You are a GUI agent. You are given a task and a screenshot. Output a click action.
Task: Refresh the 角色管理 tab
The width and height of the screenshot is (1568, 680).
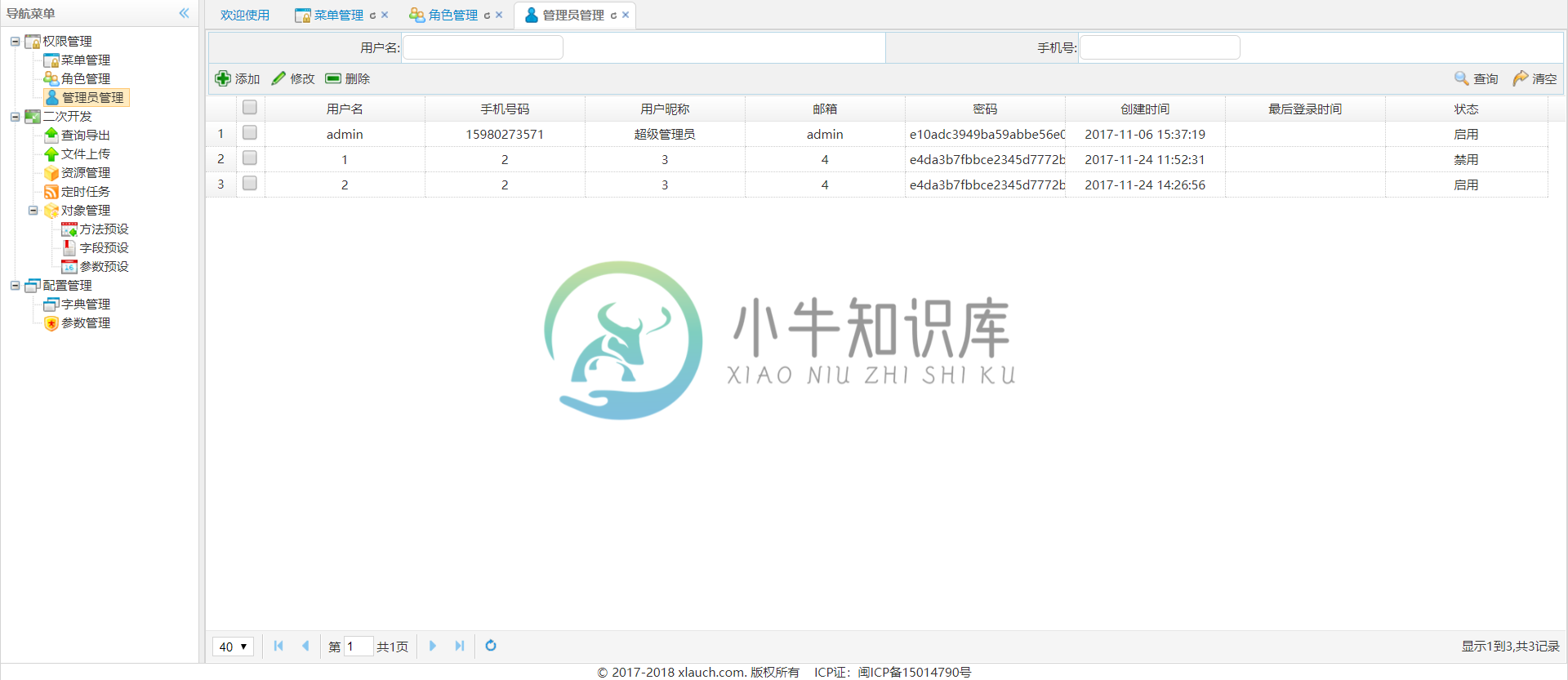(x=487, y=16)
